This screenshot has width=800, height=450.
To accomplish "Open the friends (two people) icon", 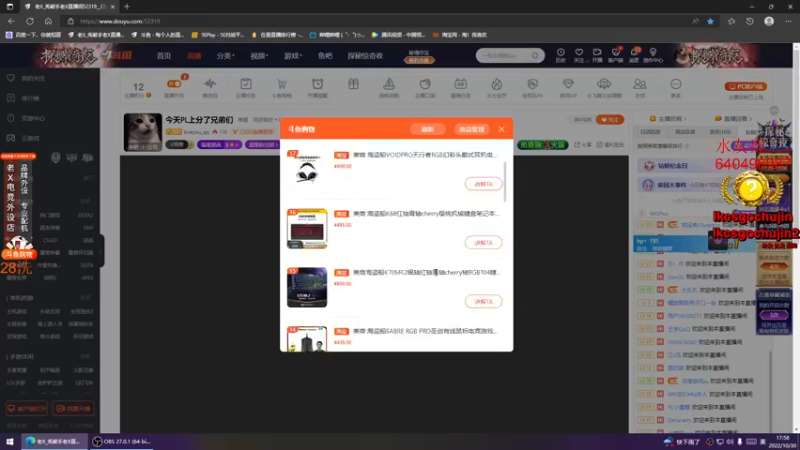I will pyautogui.click(x=639, y=84).
